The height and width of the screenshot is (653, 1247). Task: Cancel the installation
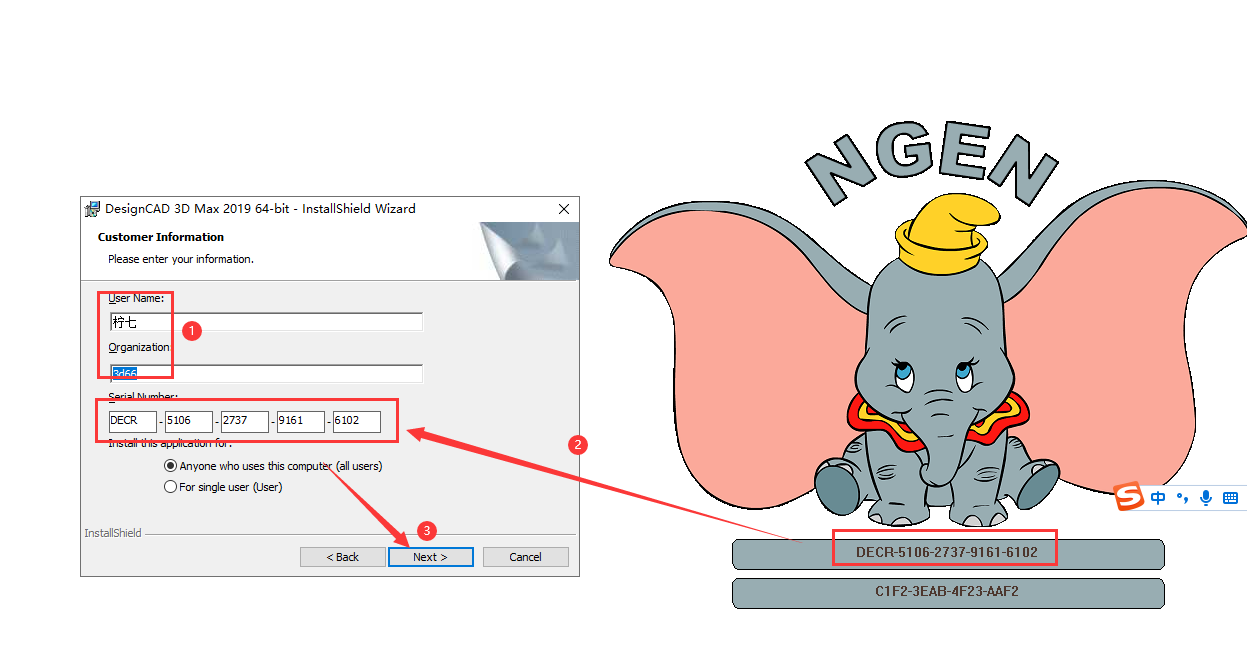click(525, 557)
